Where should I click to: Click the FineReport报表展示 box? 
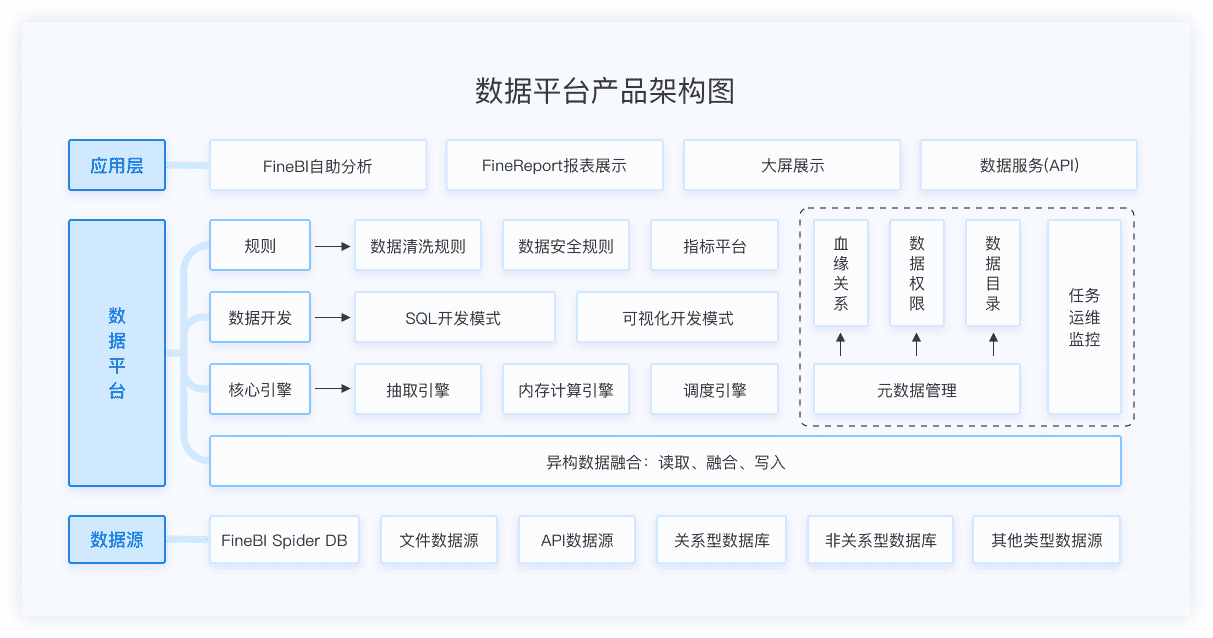click(x=554, y=165)
